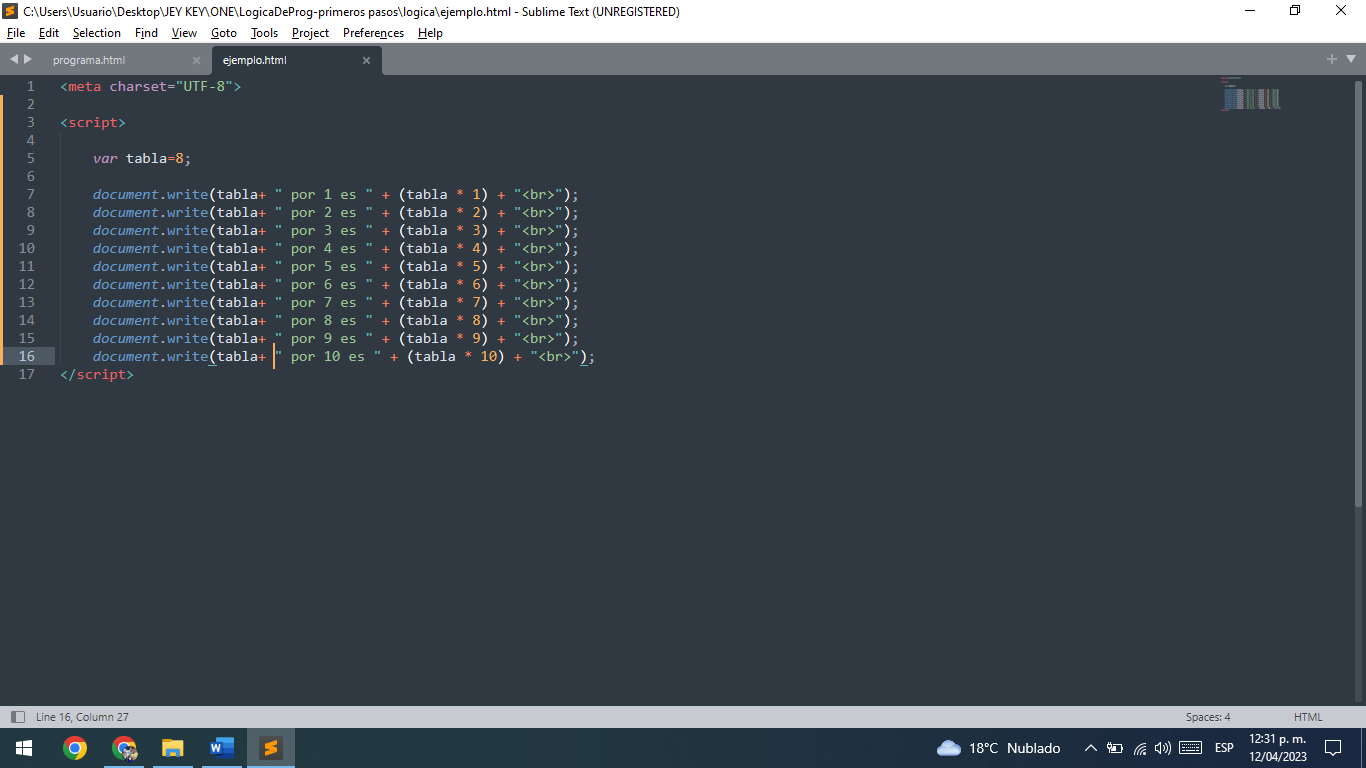
Task: Open the Help menu
Action: click(430, 33)
